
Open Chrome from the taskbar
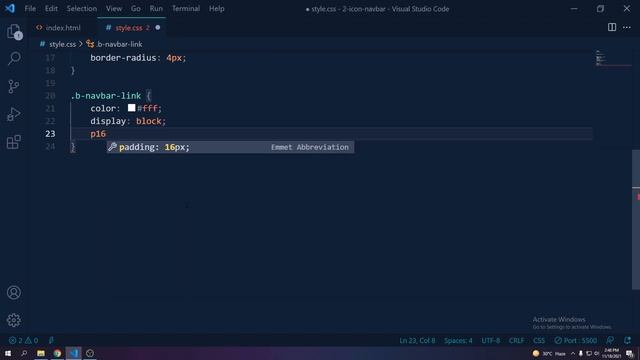(x=57, y=353)
